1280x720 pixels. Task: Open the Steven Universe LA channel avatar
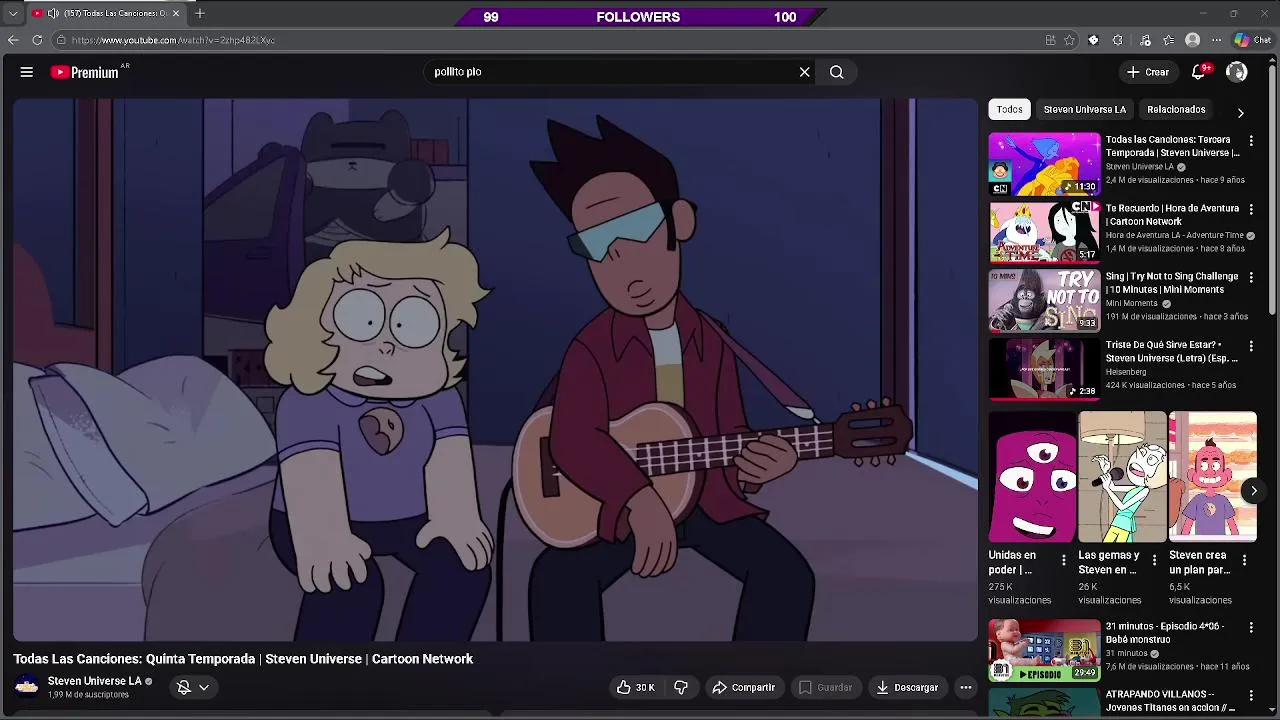(27, 686)
